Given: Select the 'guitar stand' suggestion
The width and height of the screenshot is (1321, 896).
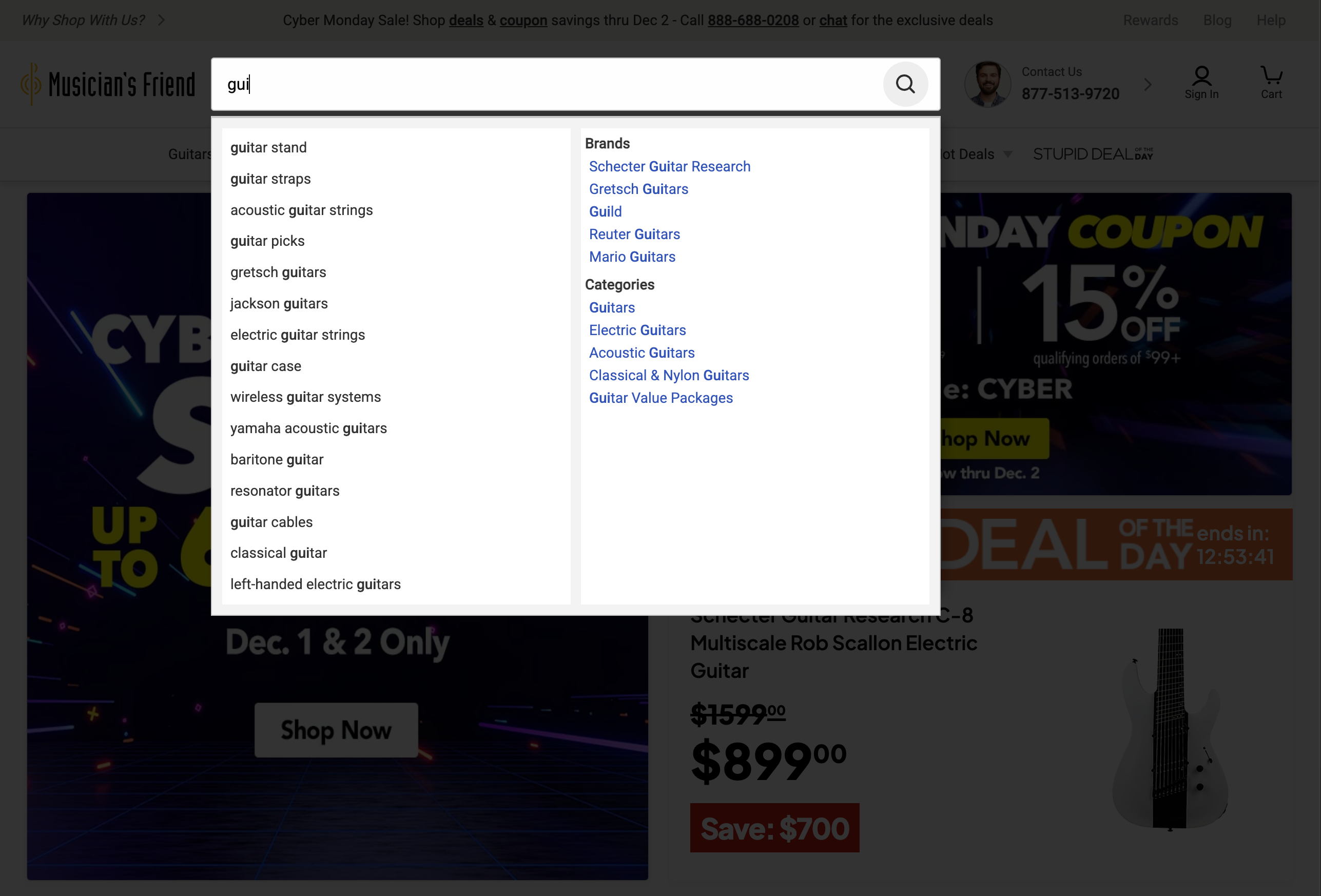Looking at the screenshot, I should pyautogui.click(x=268, y=147).
